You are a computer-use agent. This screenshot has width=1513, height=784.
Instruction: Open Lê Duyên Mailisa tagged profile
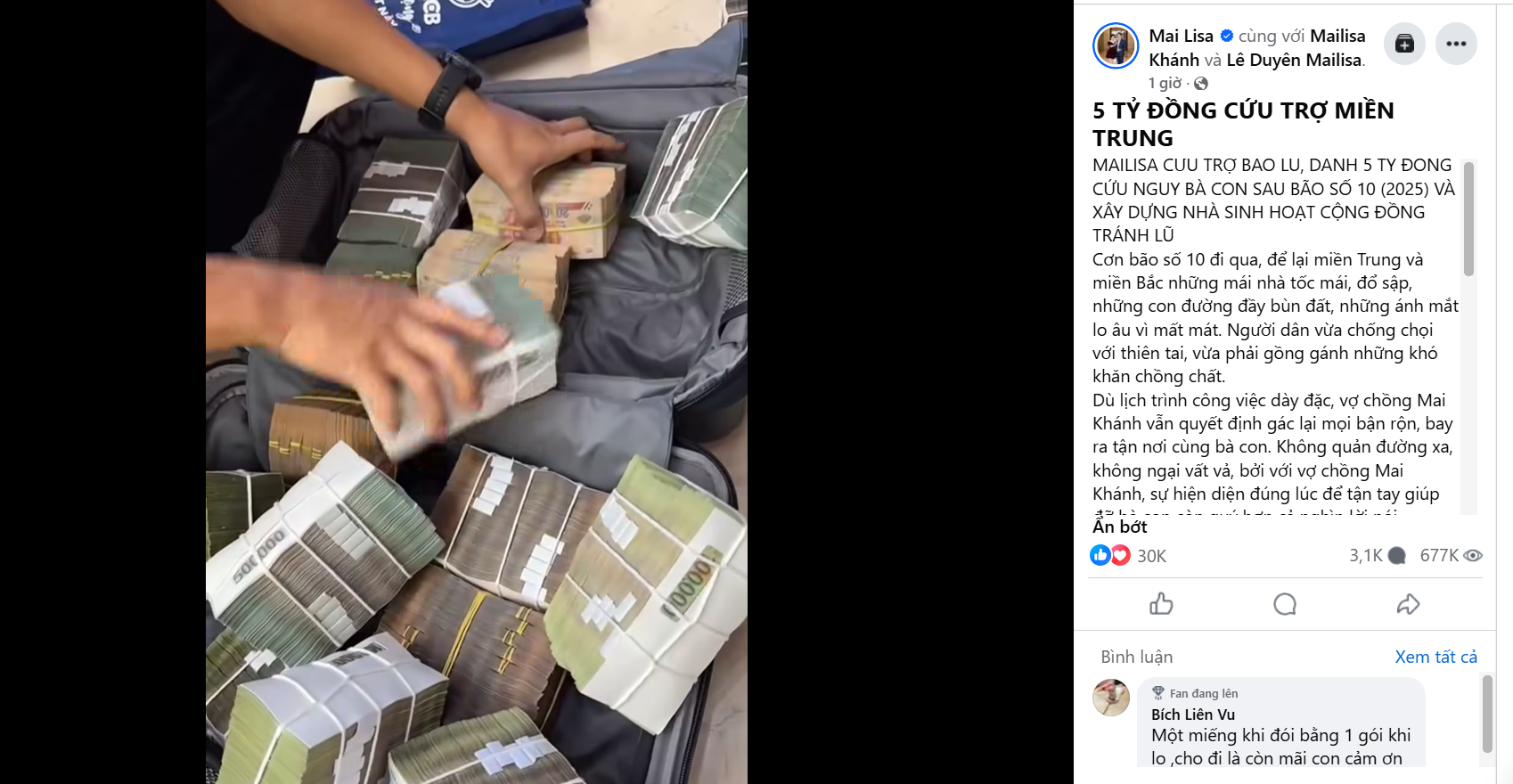[x=1294, y=60]
